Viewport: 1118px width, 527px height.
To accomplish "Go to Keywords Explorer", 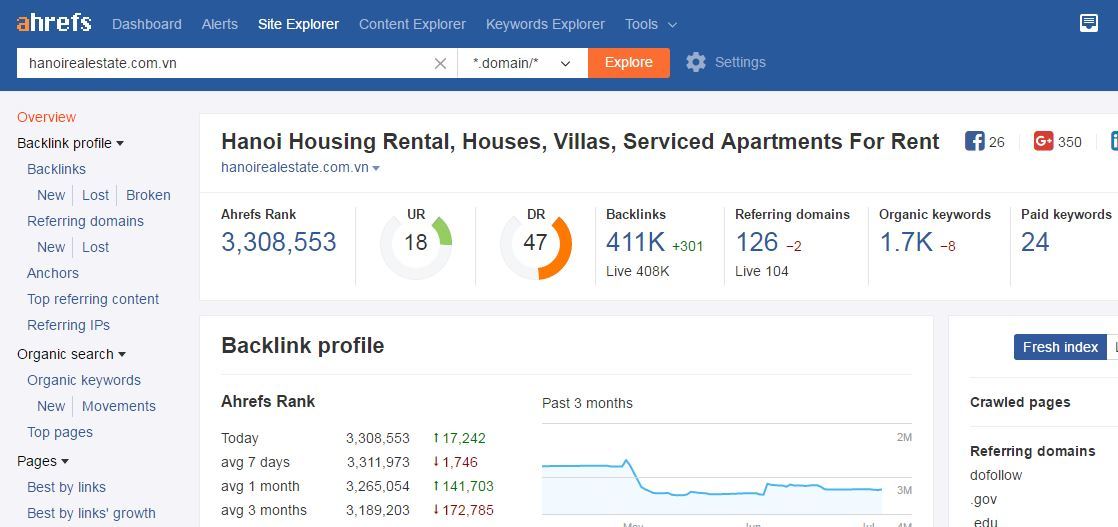I will click(545, 24).
